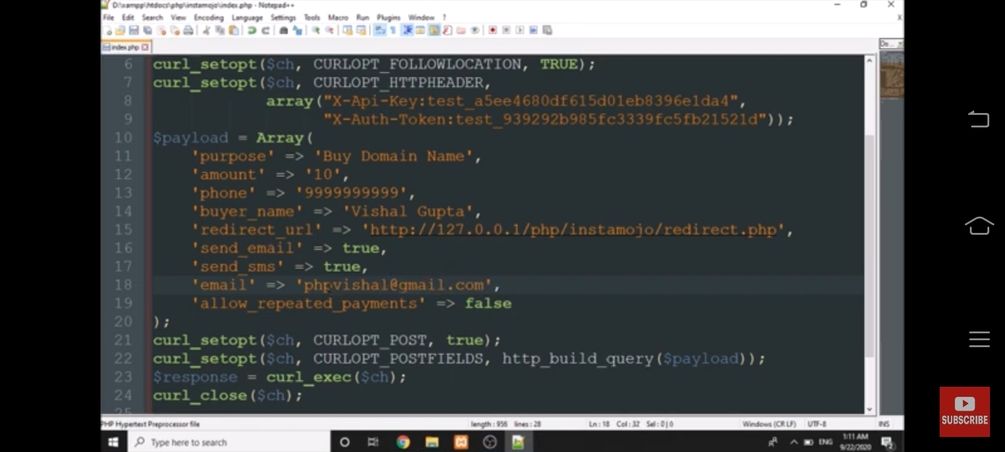The width and height of the screenshot is (1005, 452).
Task: Click the Replace toolbar icon
Action: (297, 30)
